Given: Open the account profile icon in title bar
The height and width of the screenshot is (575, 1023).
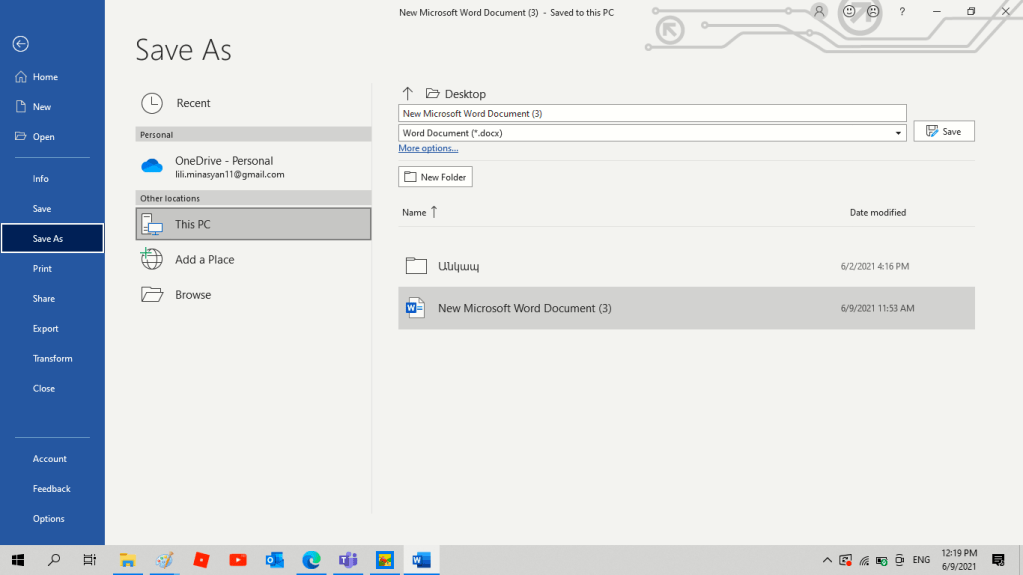Looking at the screenshot, I should click(x=819, y=12).
